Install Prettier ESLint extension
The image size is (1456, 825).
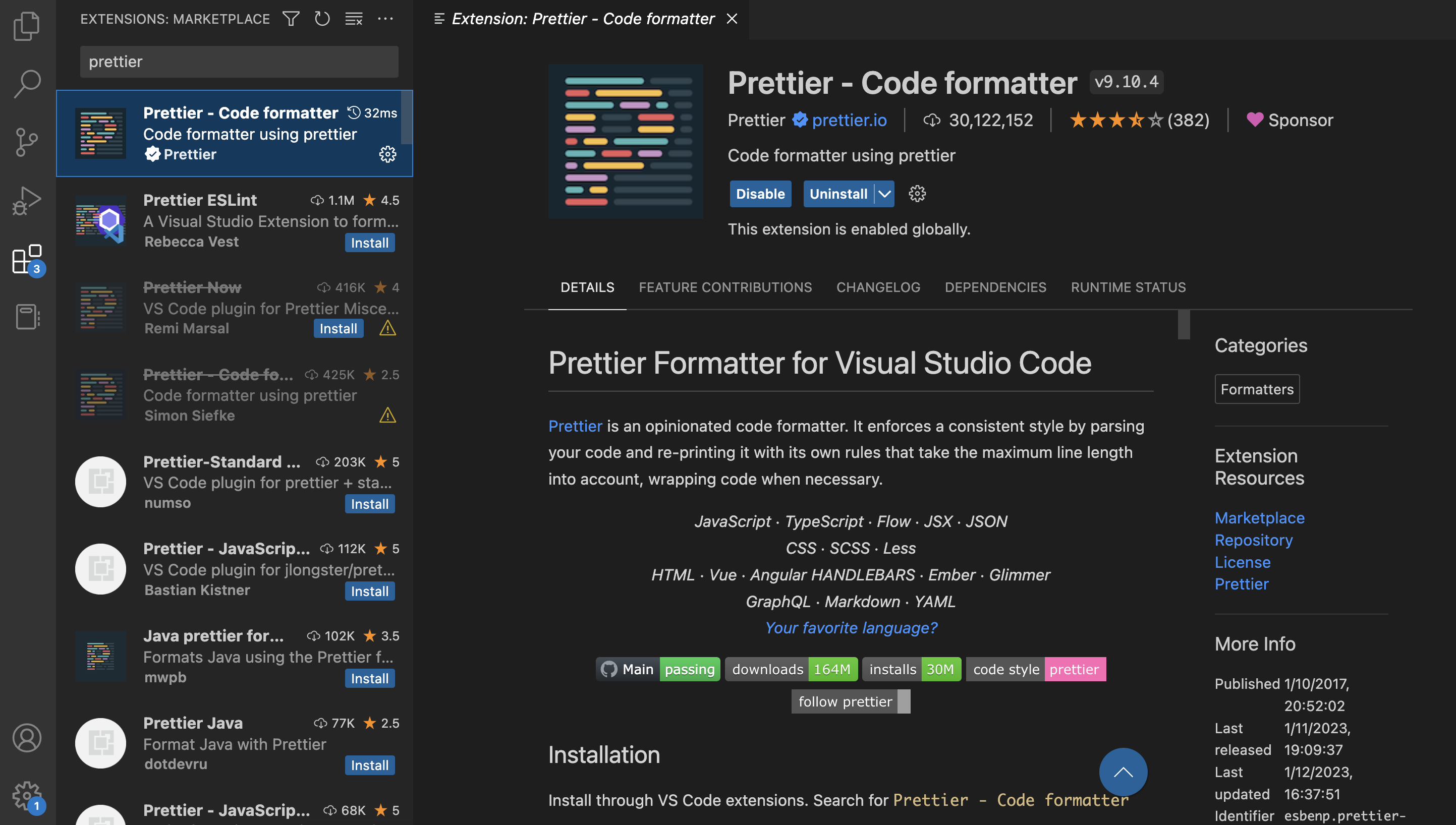pos(369,243)
